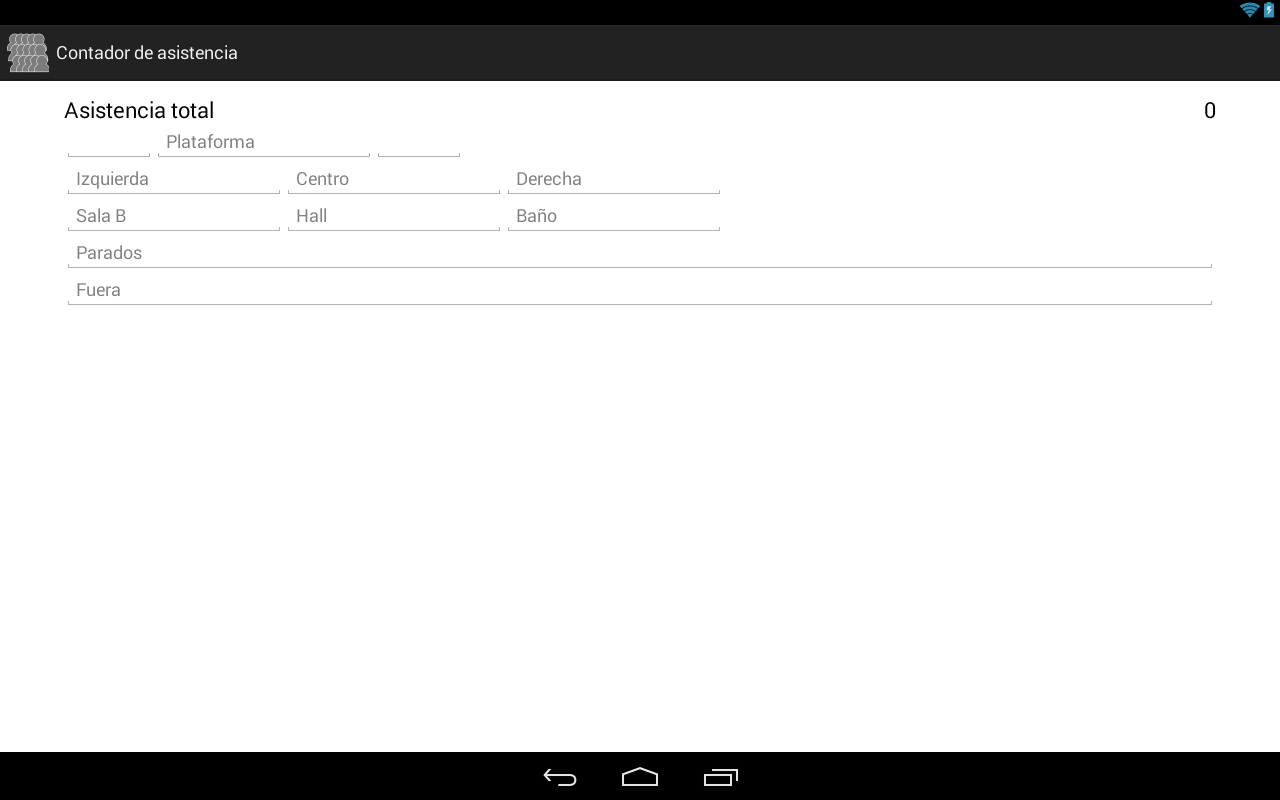Click the total attendance value 0
1280x800 pixels.
[x=1210, y=111]
